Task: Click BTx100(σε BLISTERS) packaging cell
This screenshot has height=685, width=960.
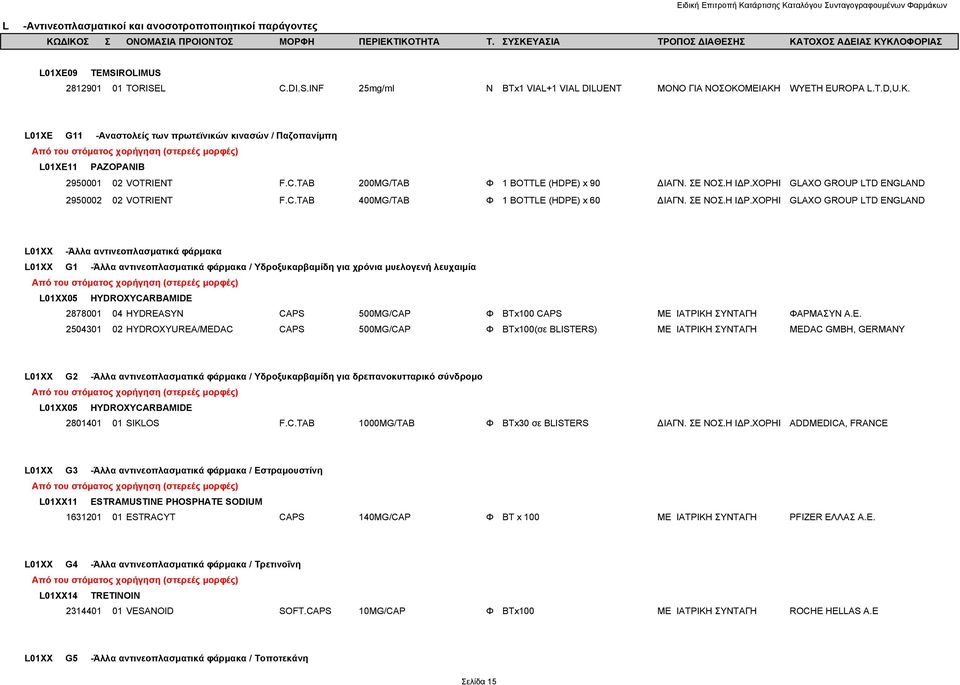Action: 549,329
